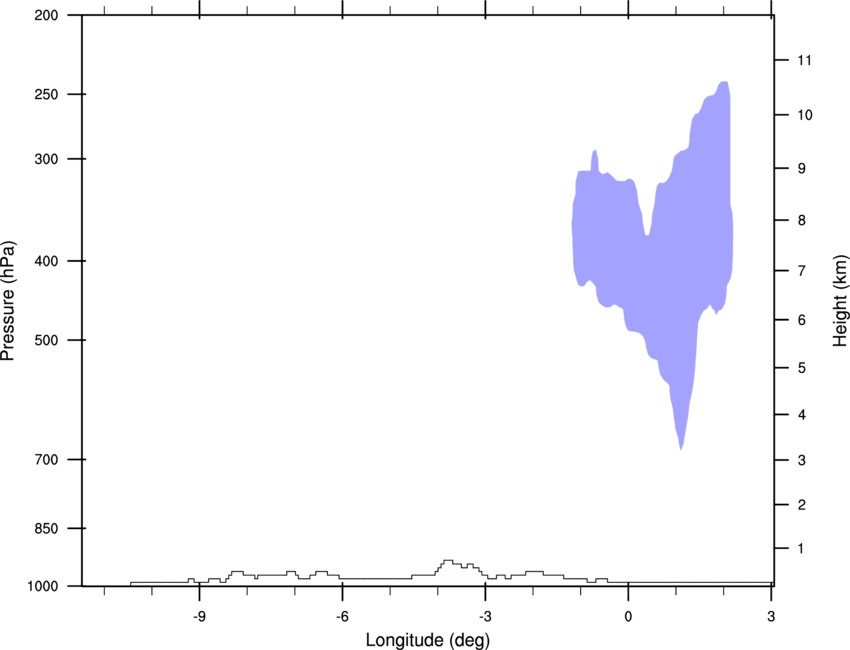
Task: Click the terrain peak near -4 longitude
Action: (448, 563)
